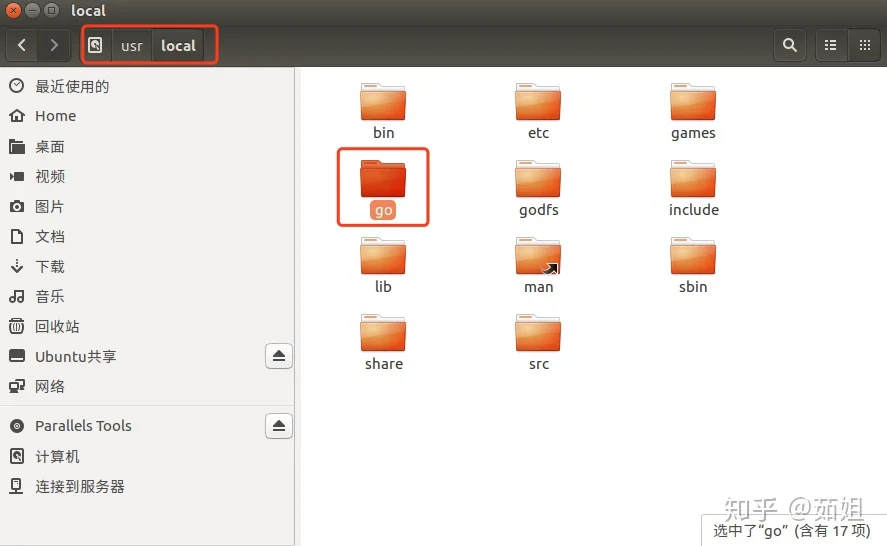Open the bin folder icon

point(383,102)
